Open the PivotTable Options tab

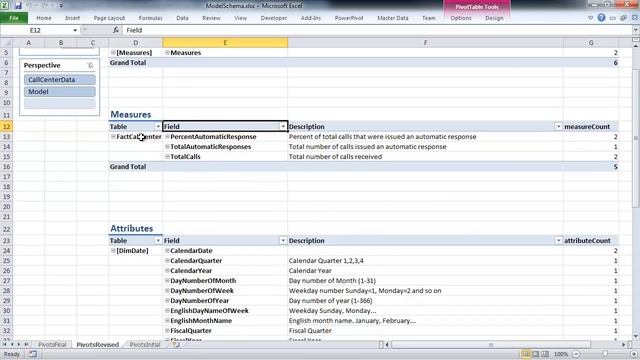(461, 18)
